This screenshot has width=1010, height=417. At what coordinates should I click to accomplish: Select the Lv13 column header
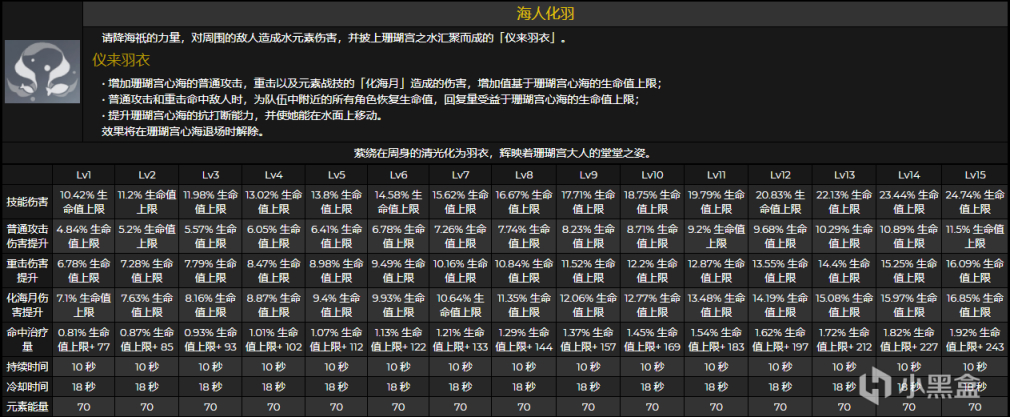844,175
